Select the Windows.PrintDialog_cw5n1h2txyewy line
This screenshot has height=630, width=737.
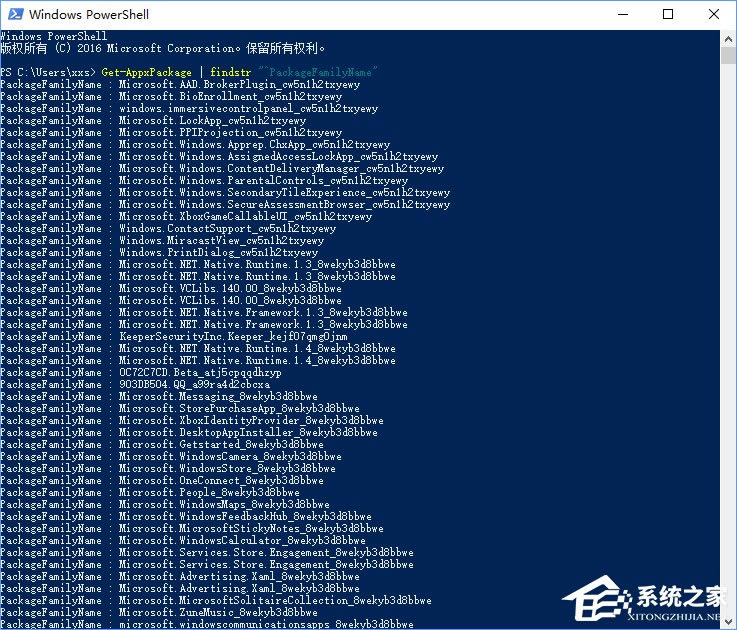tap(159, 252)
